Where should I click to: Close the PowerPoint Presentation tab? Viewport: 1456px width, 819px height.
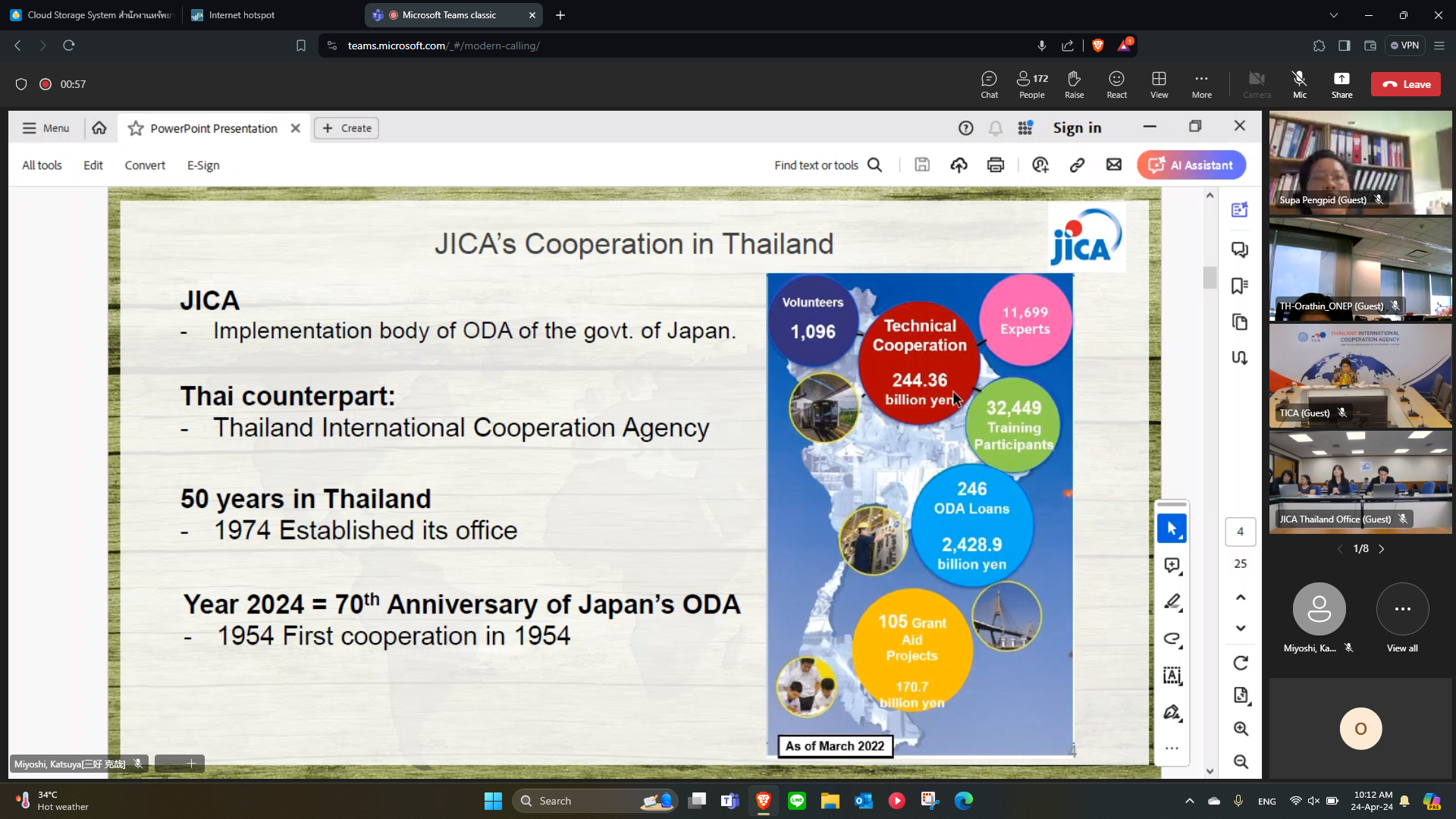click(296, 128)
